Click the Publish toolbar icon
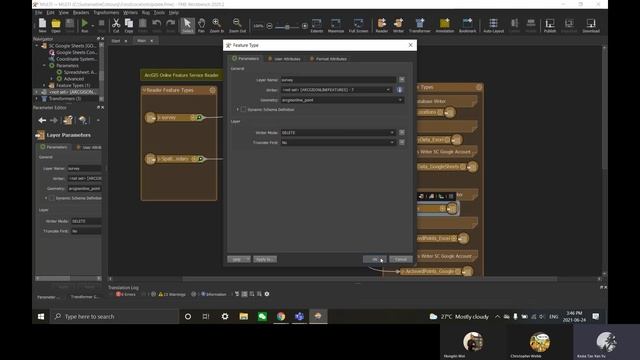This screenshot has width=640, height=360. pyautogui.click(x=550, y=25)
